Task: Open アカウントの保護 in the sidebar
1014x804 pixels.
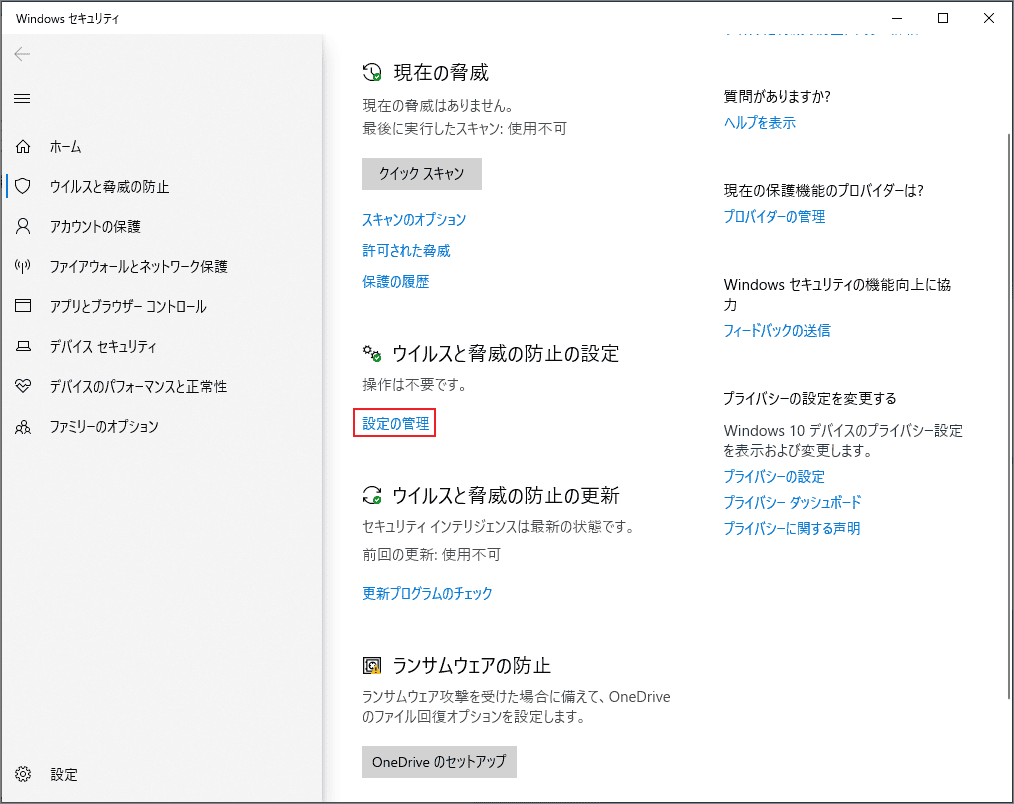Action: click(x=162, y=226)
